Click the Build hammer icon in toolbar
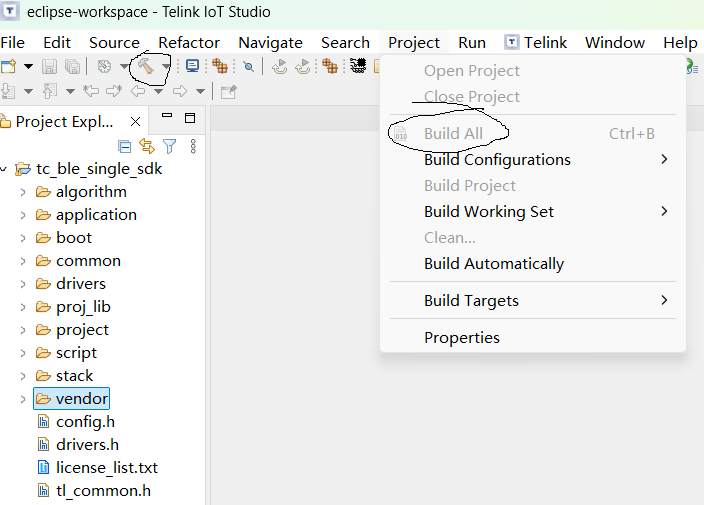The width and height of the screenshot is (704, 505). coord(147,66)
